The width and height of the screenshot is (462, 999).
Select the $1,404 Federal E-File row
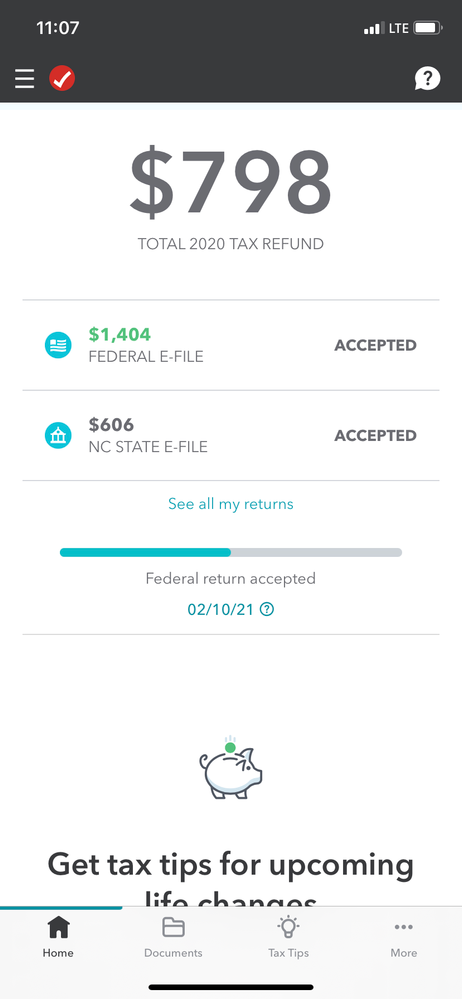point(231,345)
